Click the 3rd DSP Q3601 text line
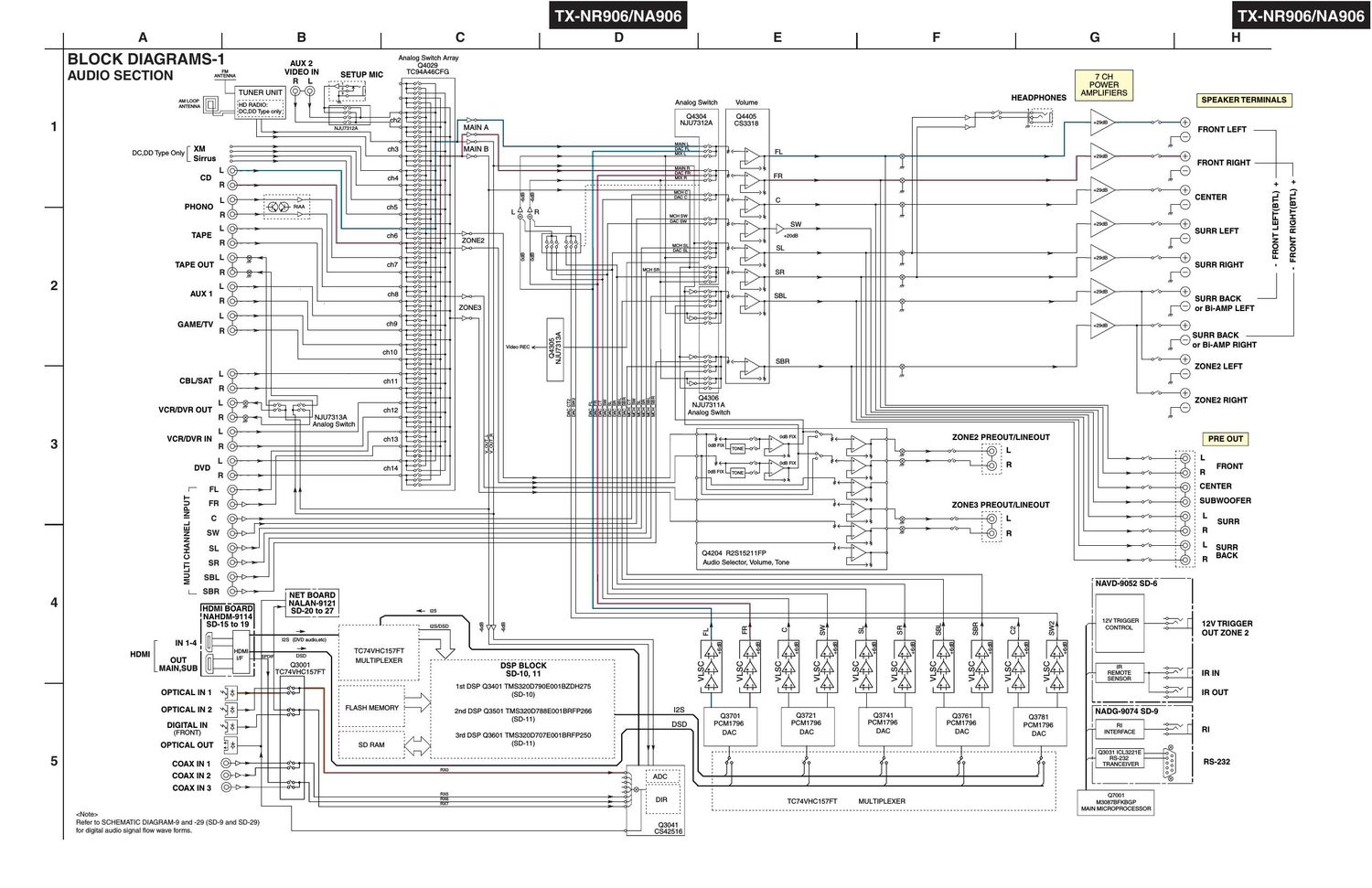This screenshot has height=888, width=1372. [x=523, y=735]
